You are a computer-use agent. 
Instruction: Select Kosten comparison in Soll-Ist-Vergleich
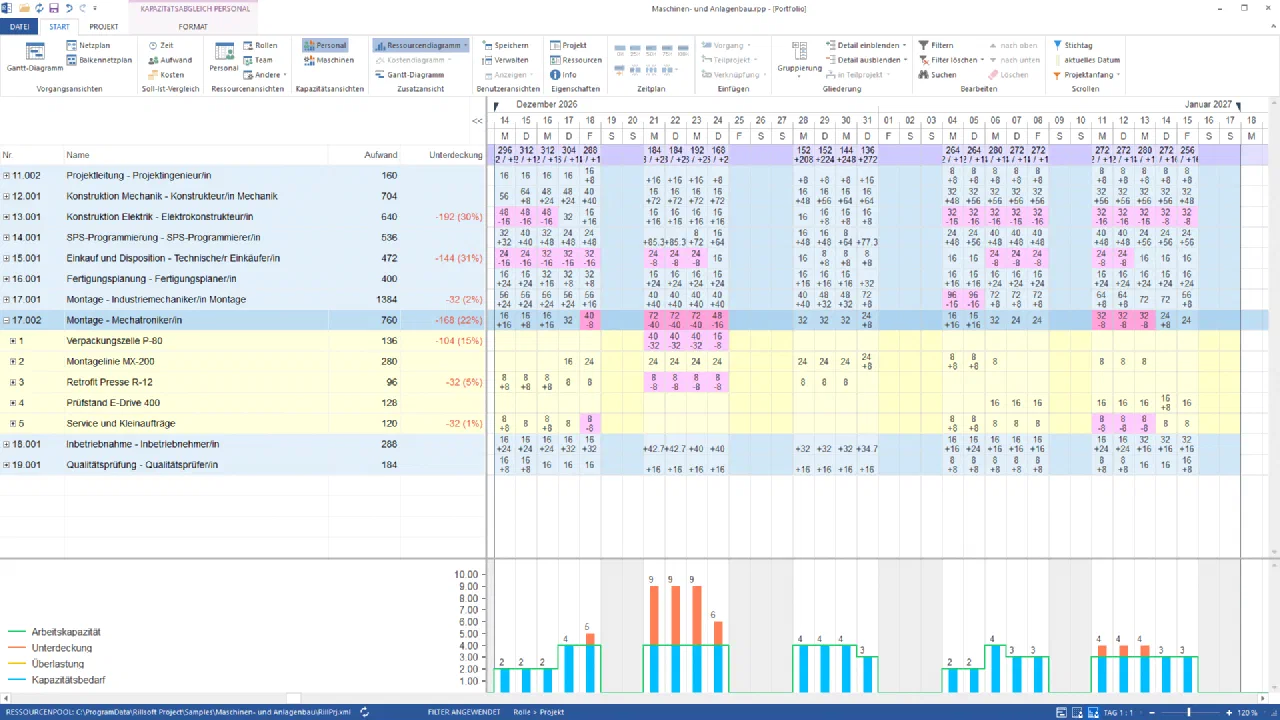tap(165, 75)
